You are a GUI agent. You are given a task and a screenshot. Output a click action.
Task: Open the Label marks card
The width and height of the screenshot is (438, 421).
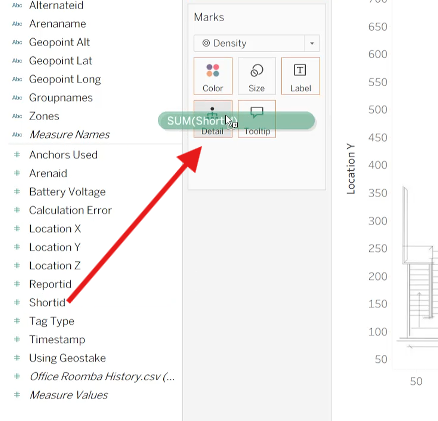300,76
